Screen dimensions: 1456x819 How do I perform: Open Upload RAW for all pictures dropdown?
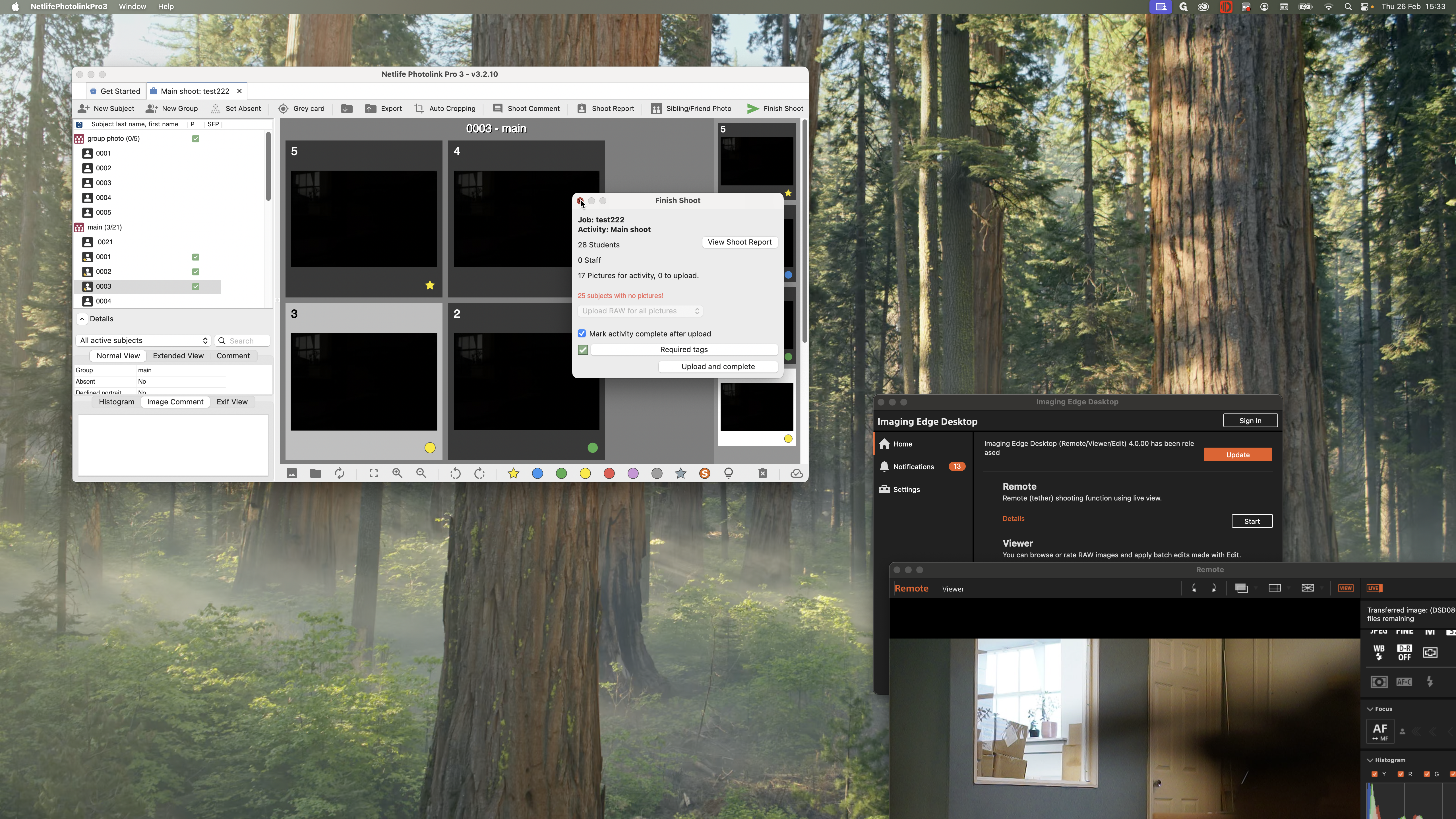(640, 311)
